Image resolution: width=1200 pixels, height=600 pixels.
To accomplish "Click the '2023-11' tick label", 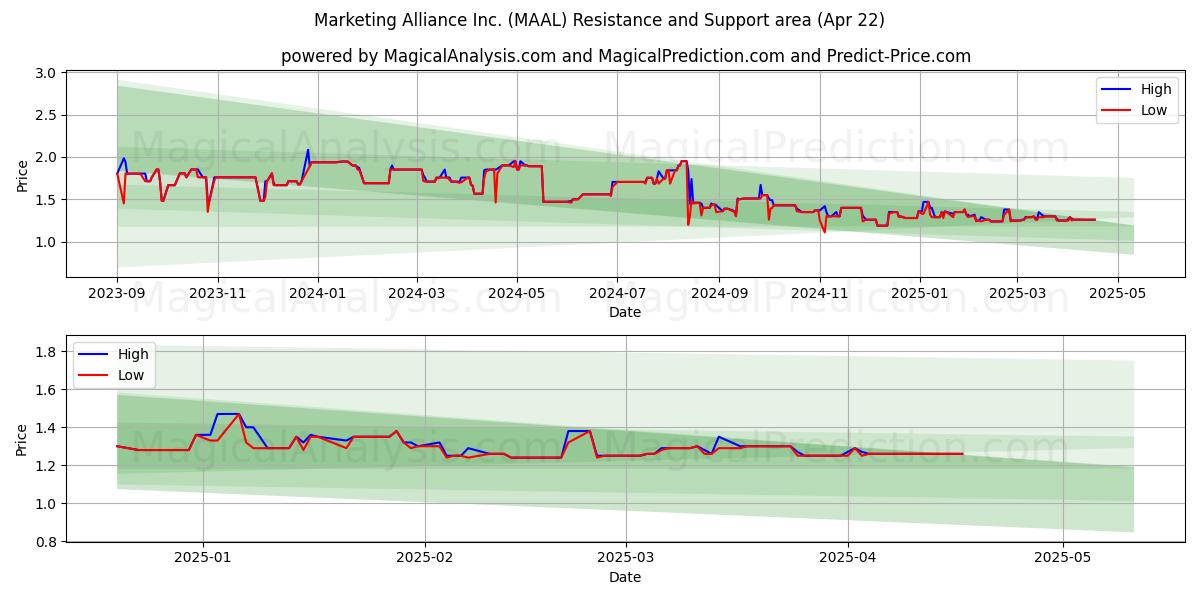I will pos(217,293).
